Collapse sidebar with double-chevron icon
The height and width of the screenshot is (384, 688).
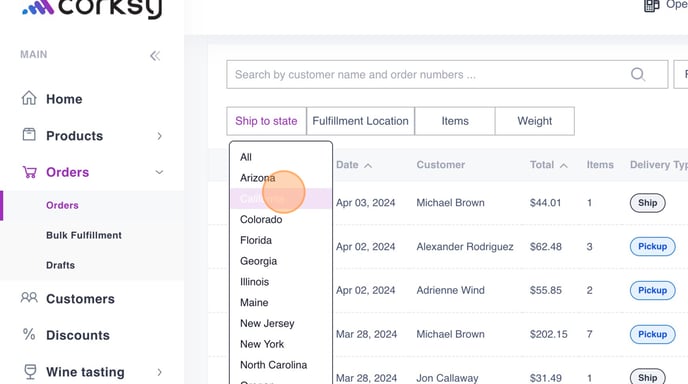point(155,56)
